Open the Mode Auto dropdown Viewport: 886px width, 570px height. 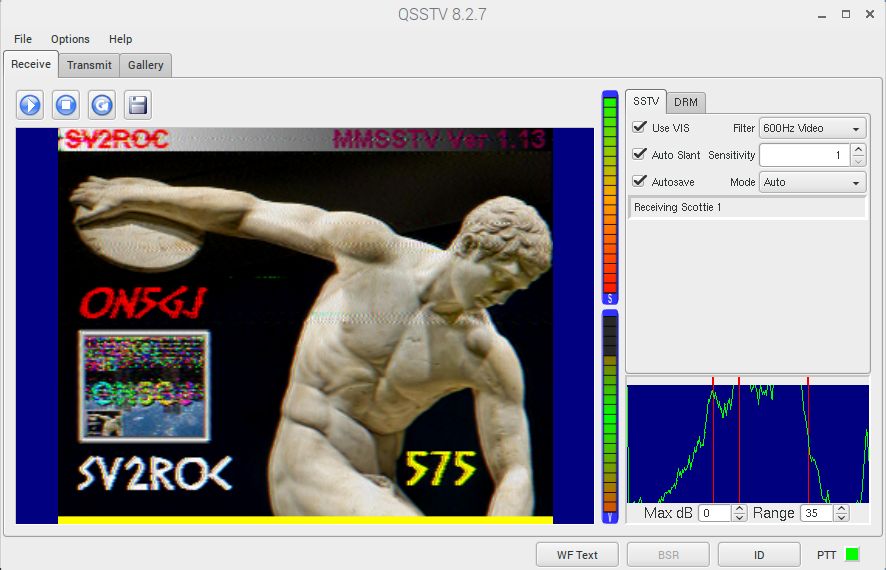tap(812, 182)
